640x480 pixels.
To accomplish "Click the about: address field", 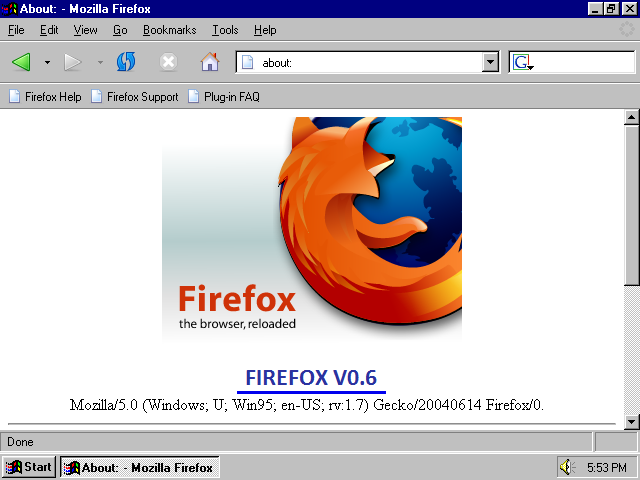I will coord(367,62).
